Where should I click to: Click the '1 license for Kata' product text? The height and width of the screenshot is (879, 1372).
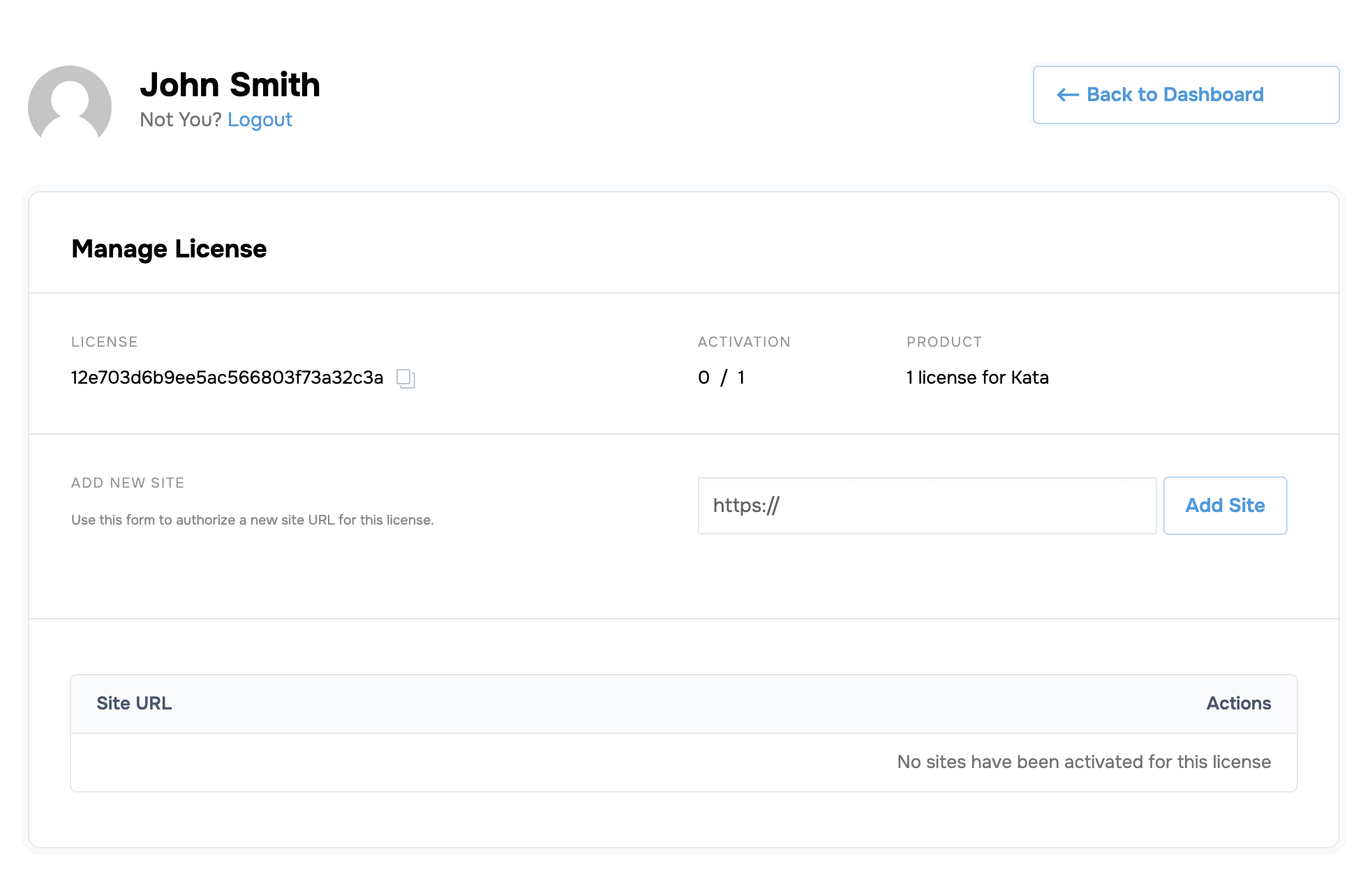(x=977, y=377)
